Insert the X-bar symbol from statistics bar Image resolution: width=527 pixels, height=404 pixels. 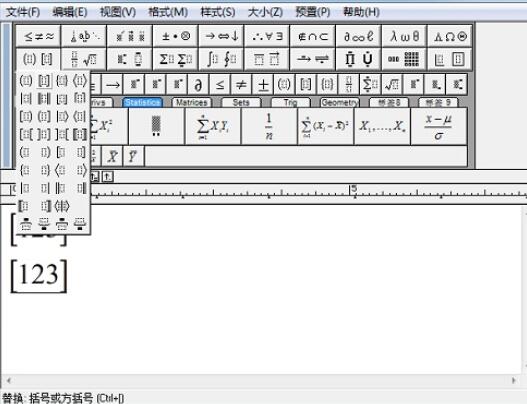point(113,156)
